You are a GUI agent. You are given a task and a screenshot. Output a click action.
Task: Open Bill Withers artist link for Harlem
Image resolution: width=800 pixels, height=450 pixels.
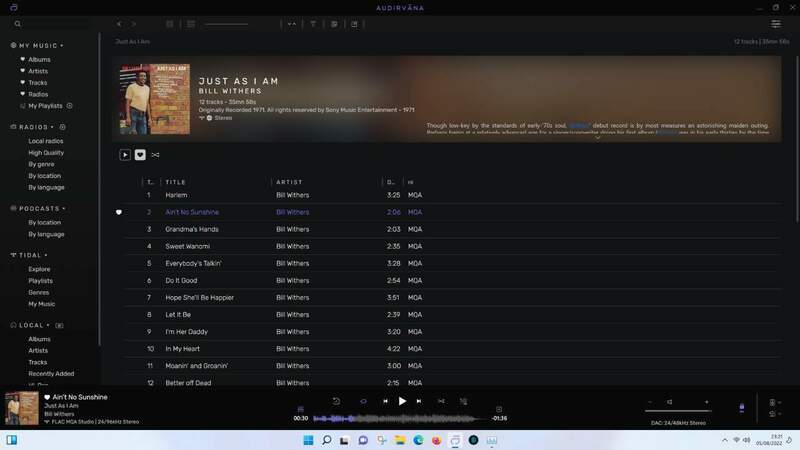tap(292, 195)
